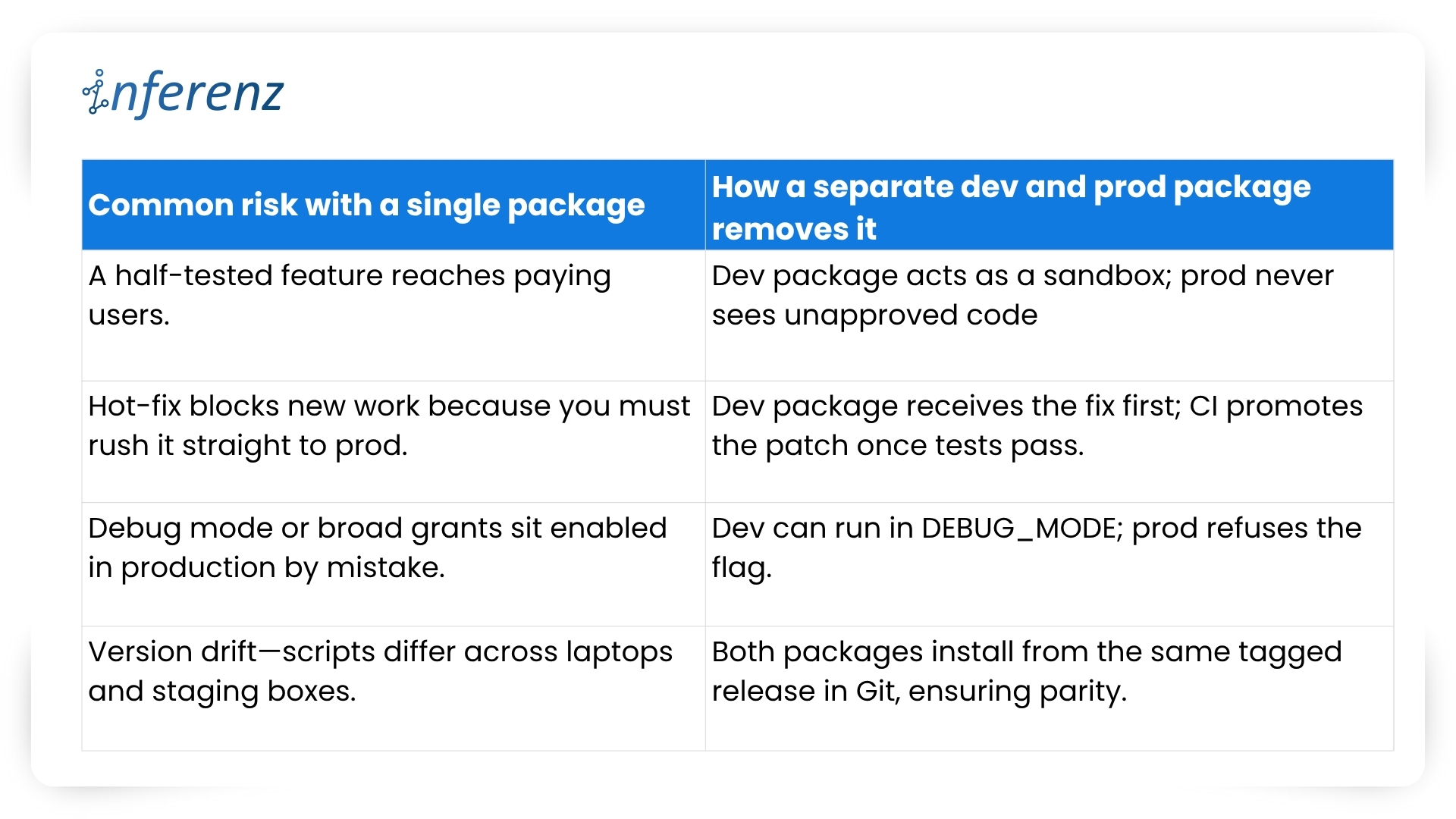Select the 'CI promotes the patch' cell
The width and height of the screenshot is (1456, 819).
click(1050, 441)
